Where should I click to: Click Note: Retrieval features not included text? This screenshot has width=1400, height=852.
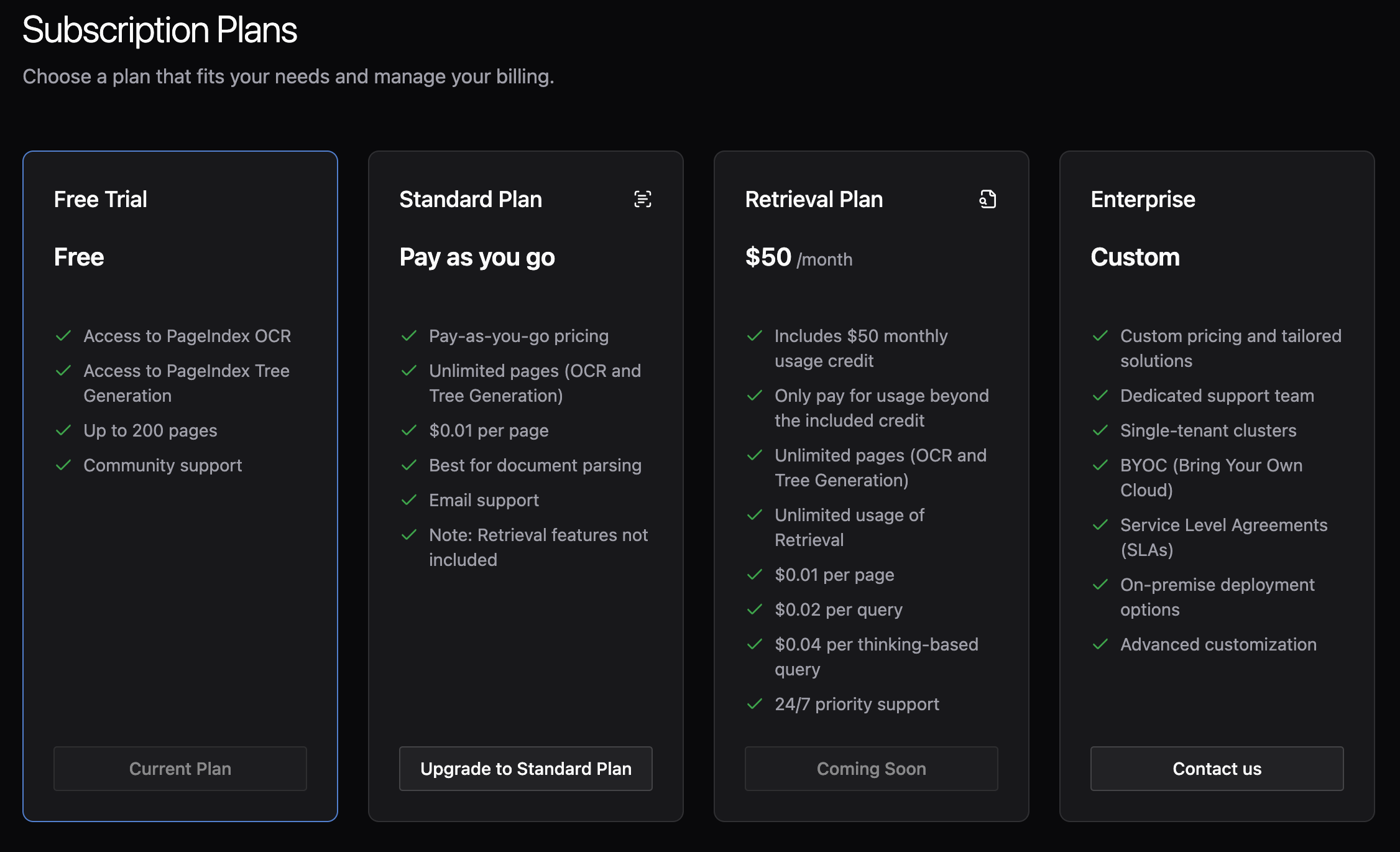pyautogui.click(x=538, y=547)
